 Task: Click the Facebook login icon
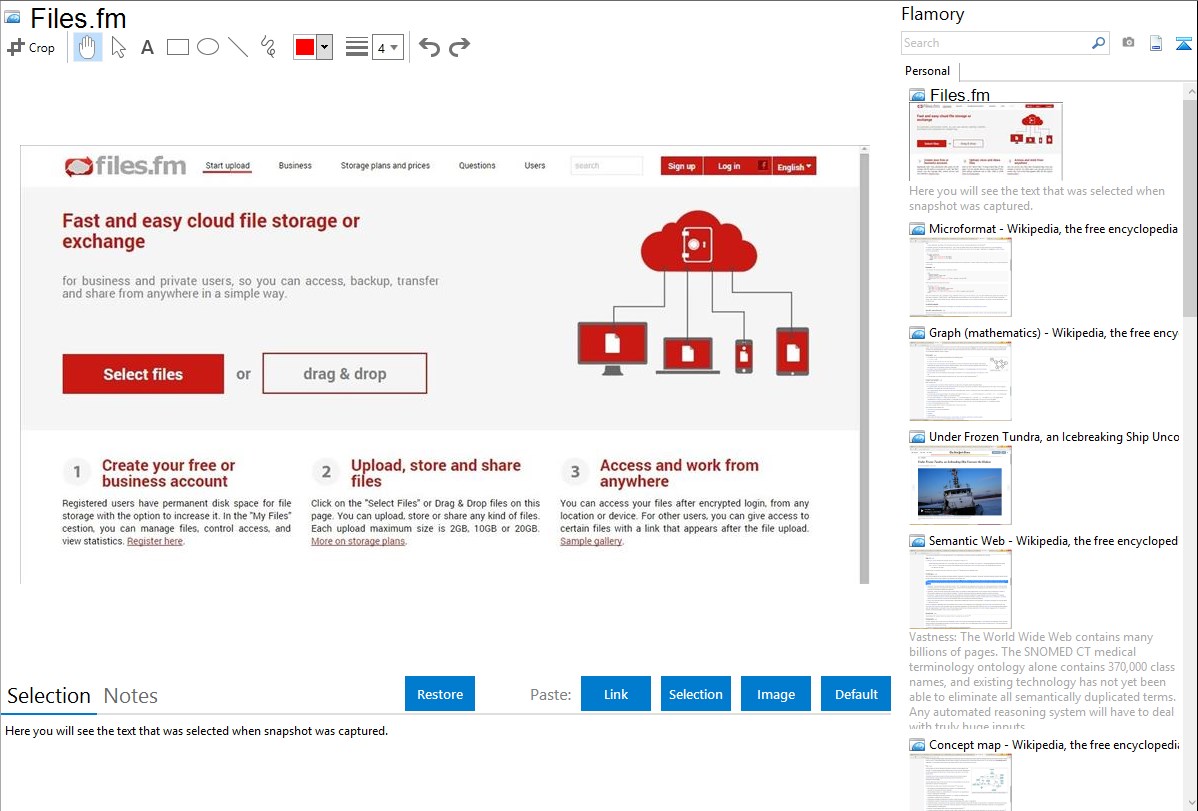763,165
